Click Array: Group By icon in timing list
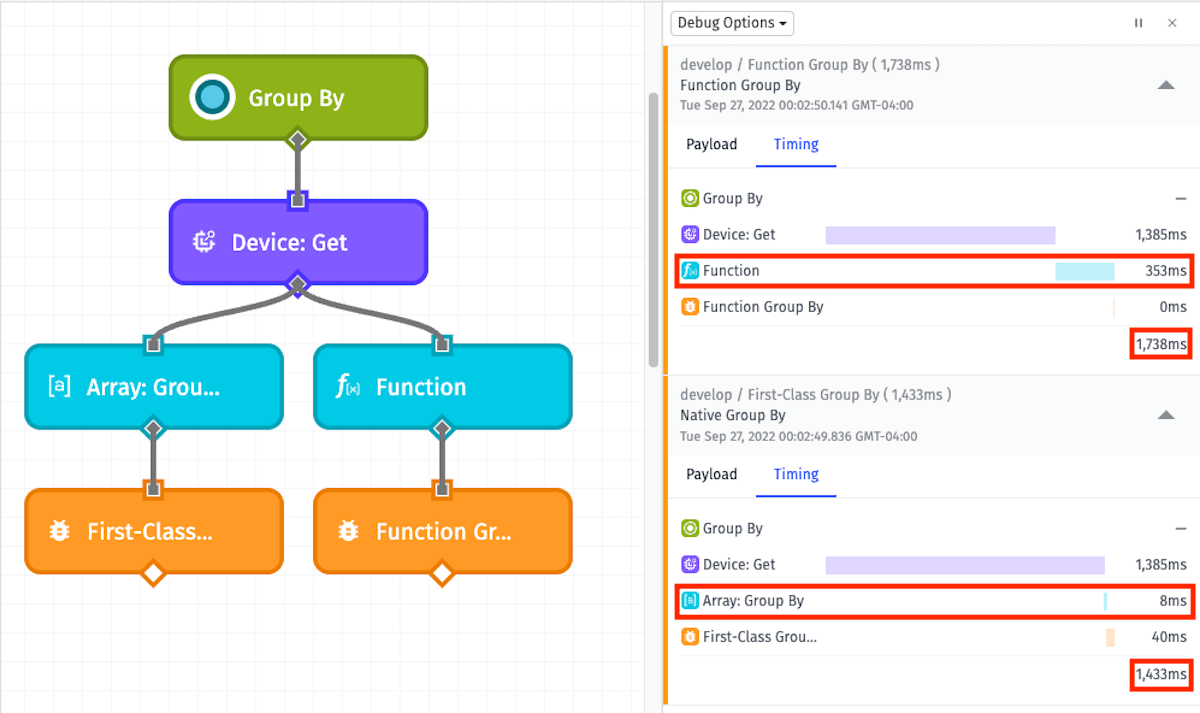 690,601
